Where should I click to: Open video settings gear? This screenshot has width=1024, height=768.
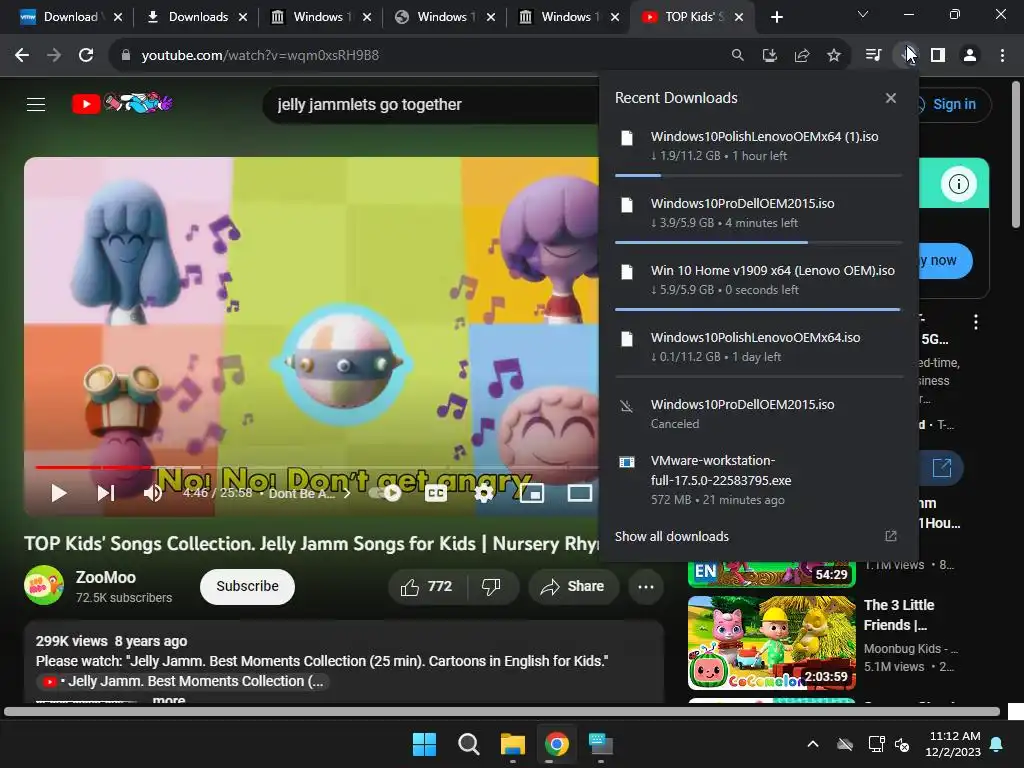(x=484, y=493)
